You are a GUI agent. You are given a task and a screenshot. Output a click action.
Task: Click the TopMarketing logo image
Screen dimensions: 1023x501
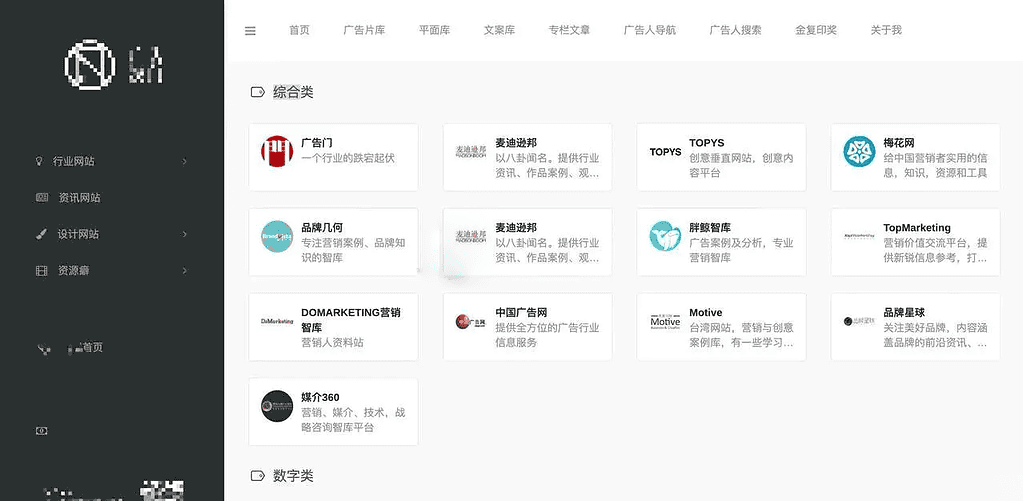(x=859, y=236)
